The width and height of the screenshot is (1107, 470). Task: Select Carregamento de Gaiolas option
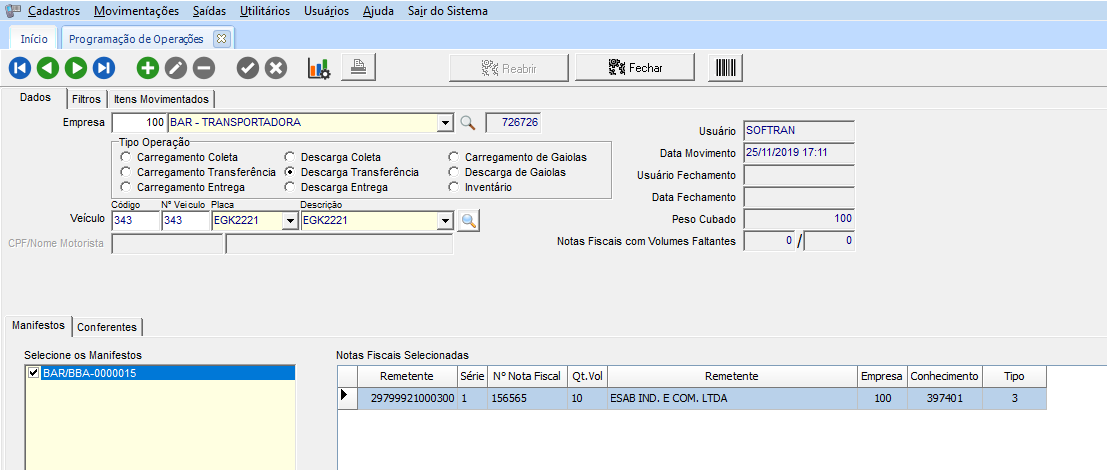click(x=453, y=157)
